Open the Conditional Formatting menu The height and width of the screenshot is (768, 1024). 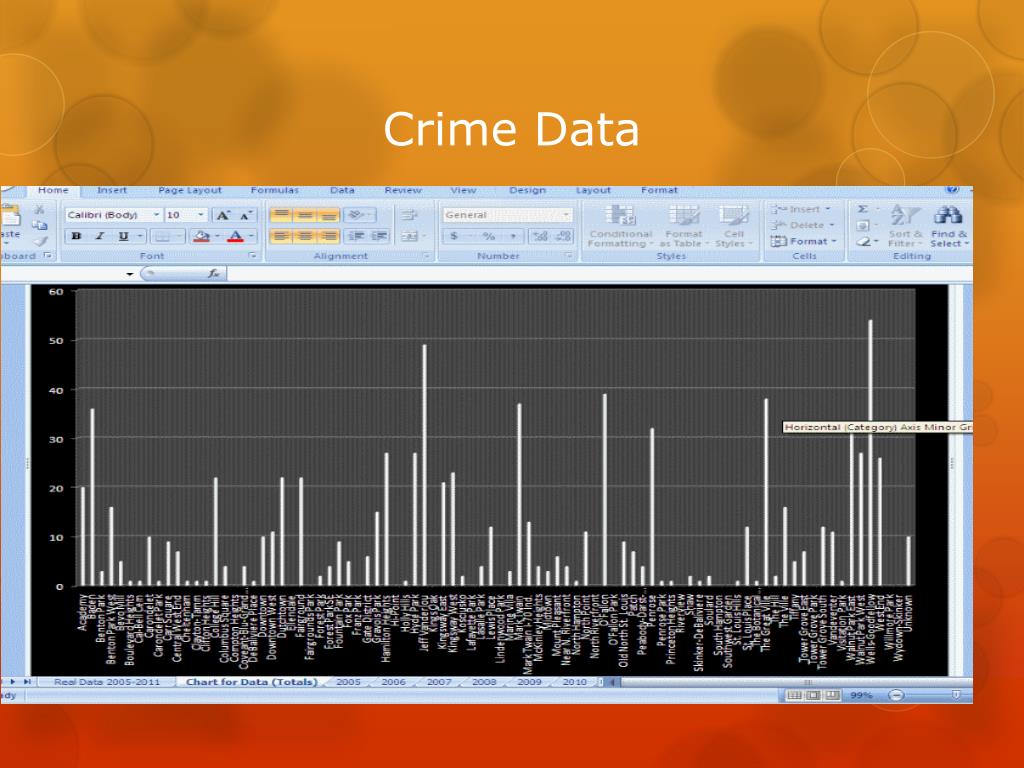(620, 226)
